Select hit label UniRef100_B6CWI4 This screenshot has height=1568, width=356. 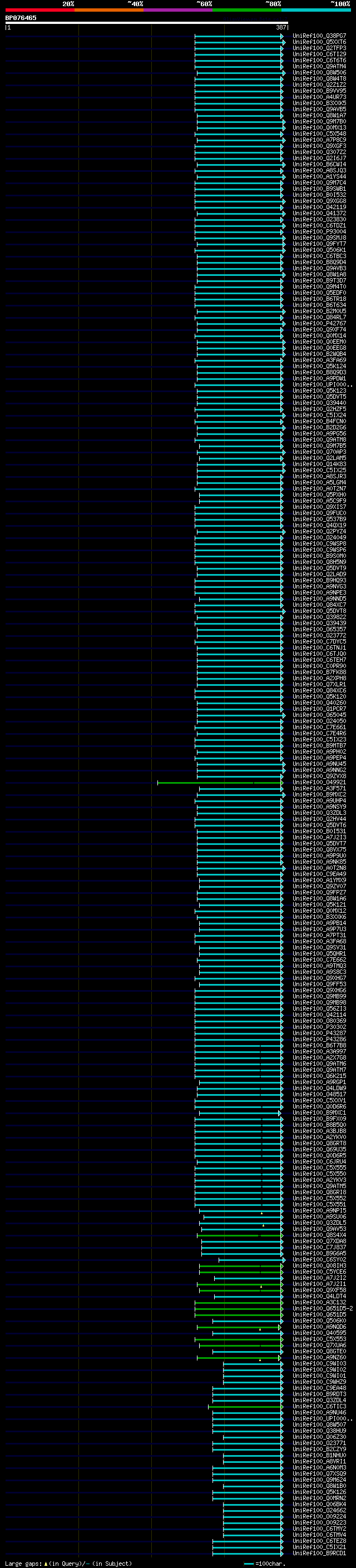click(319, 164)
